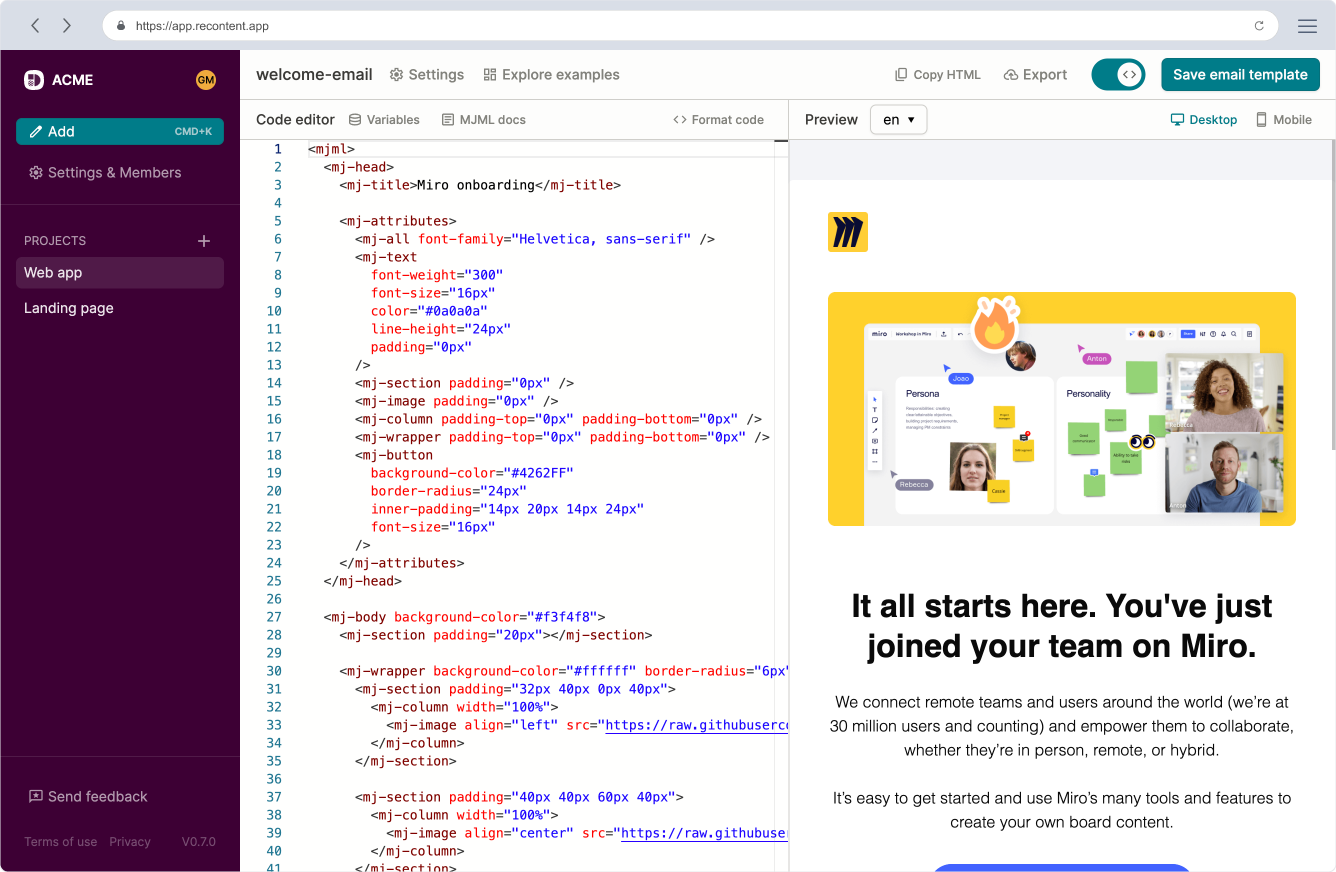The width and height of the screenshot is (1336, 872).
Task: Click Format code
Action: [719, 120]
